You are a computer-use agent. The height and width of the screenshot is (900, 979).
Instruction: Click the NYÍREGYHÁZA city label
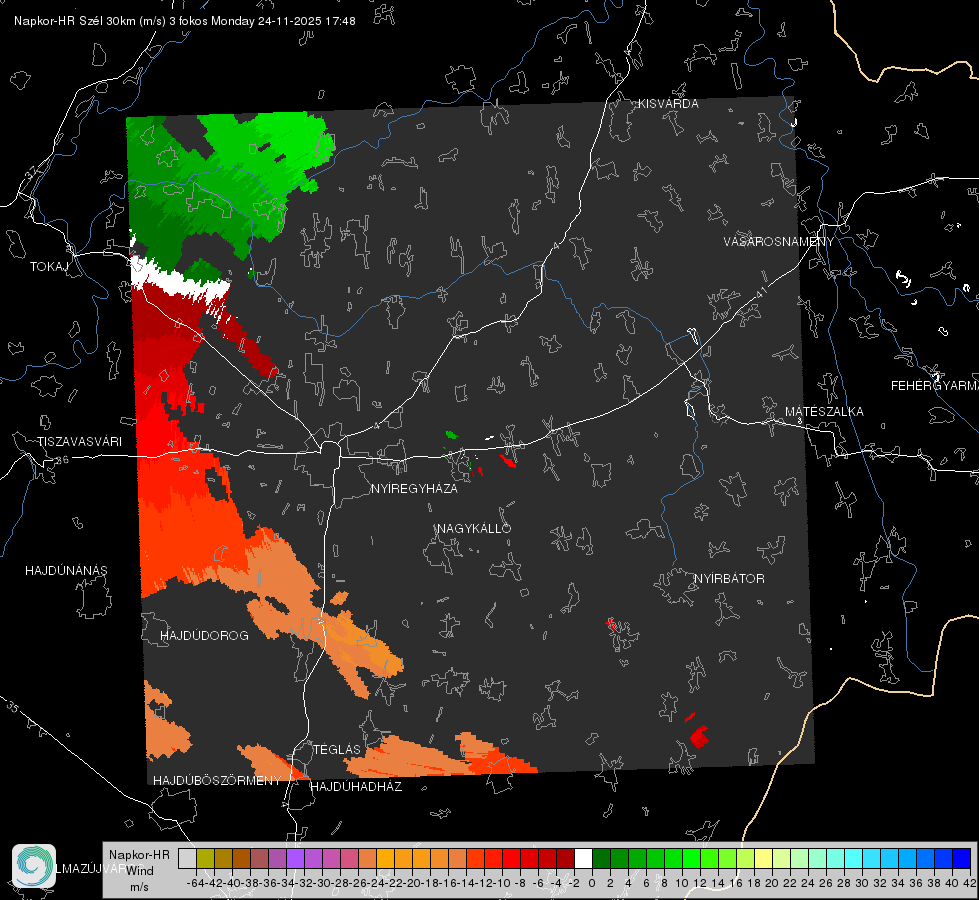(x=414, y=488)
